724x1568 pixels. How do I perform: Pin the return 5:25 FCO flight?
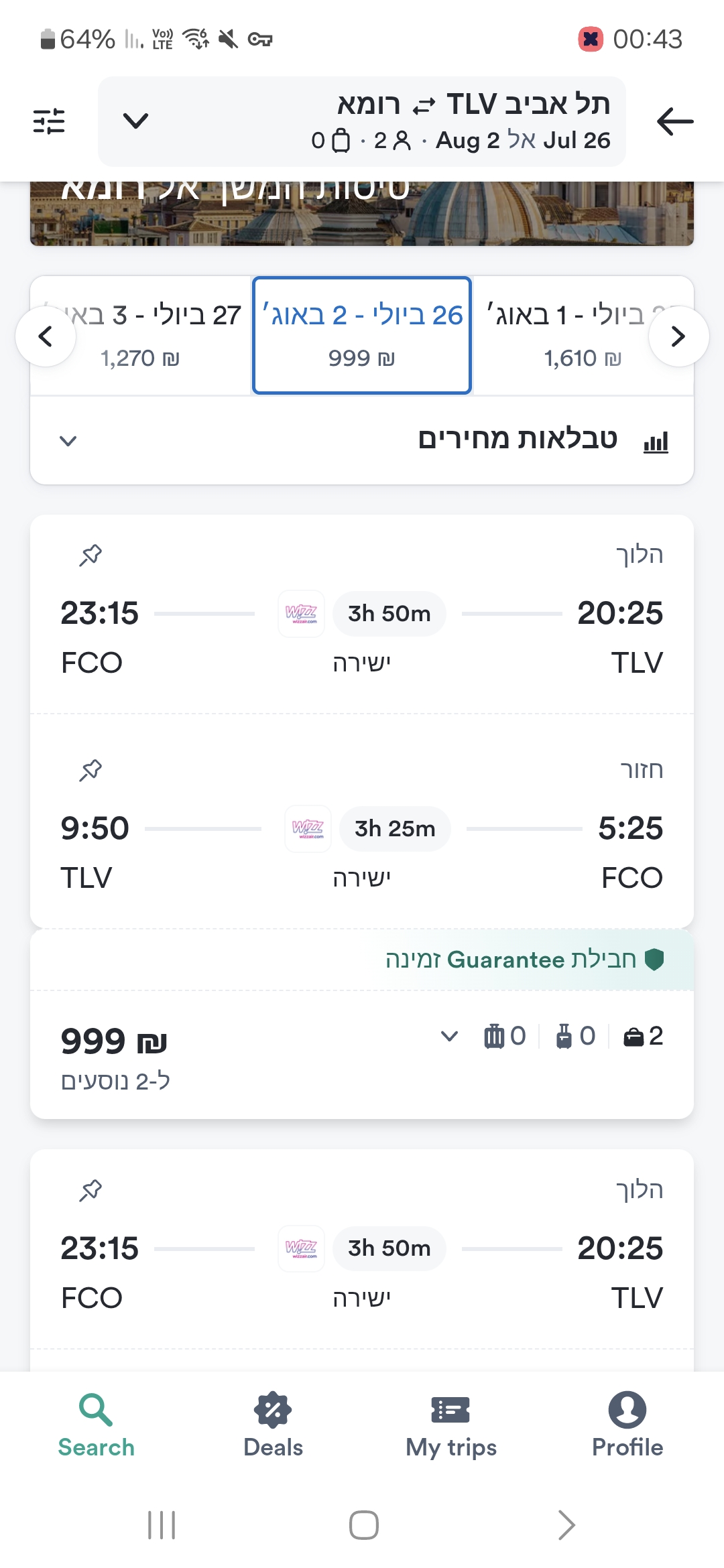[x=90, y=770]
